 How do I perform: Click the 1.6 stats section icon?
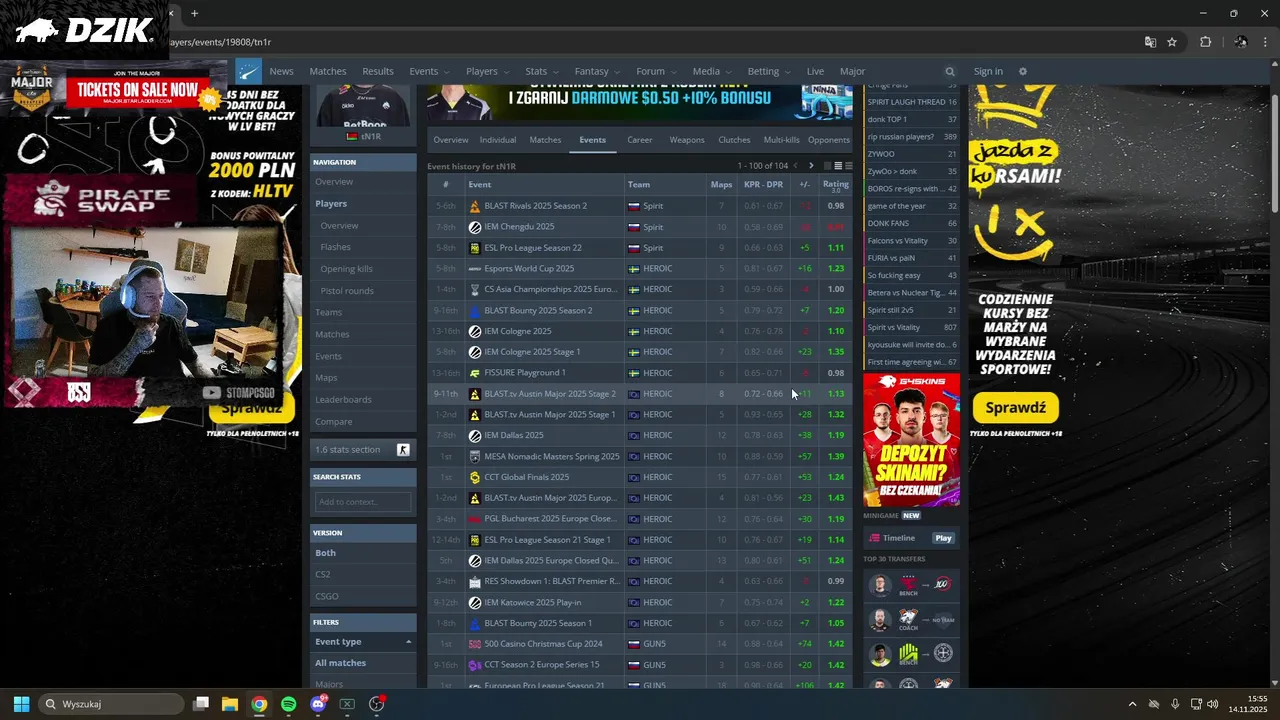pyautogui.click(x=403, y=450)
